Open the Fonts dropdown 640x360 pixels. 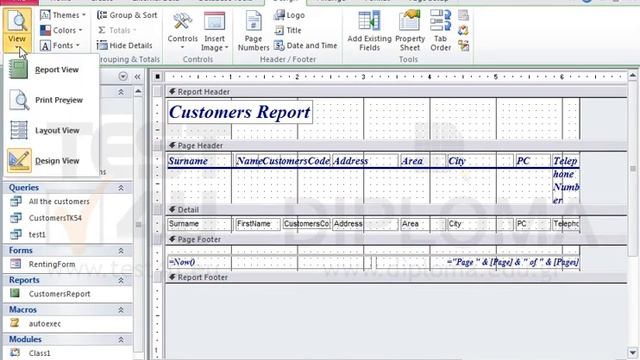(x=60, y=45)
